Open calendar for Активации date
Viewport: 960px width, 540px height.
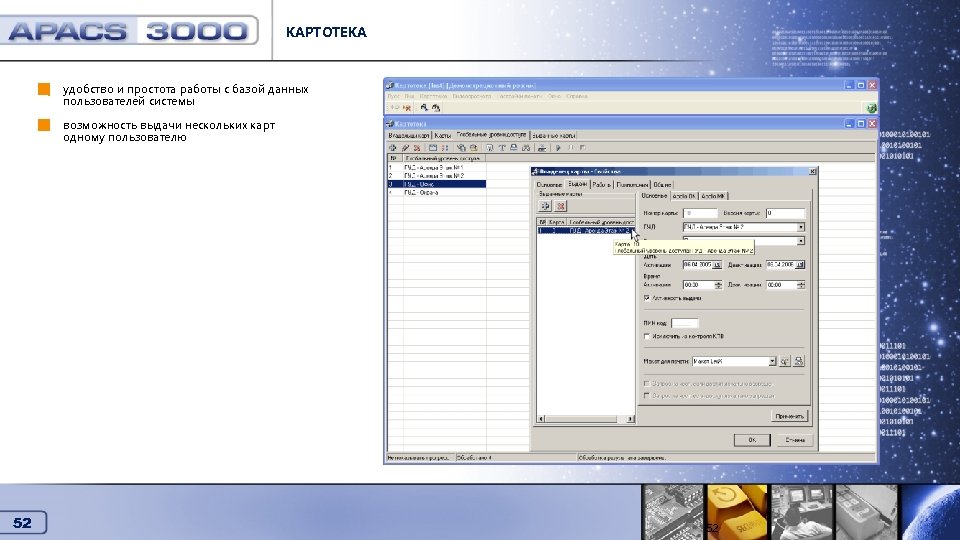pos(717,265)
